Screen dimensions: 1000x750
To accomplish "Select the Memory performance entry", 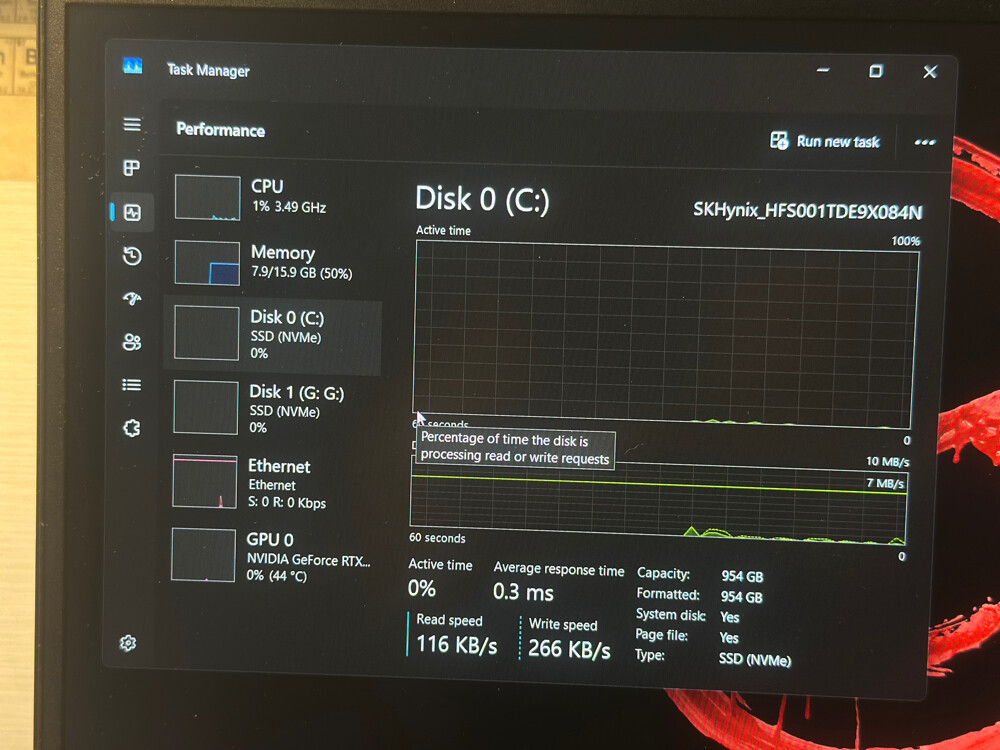I will (x=274, y=262).
